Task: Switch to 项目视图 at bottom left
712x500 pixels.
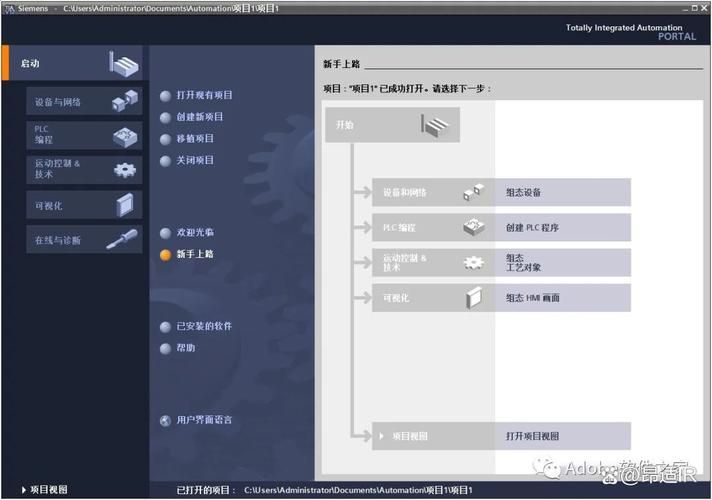Action: point(44,490)
